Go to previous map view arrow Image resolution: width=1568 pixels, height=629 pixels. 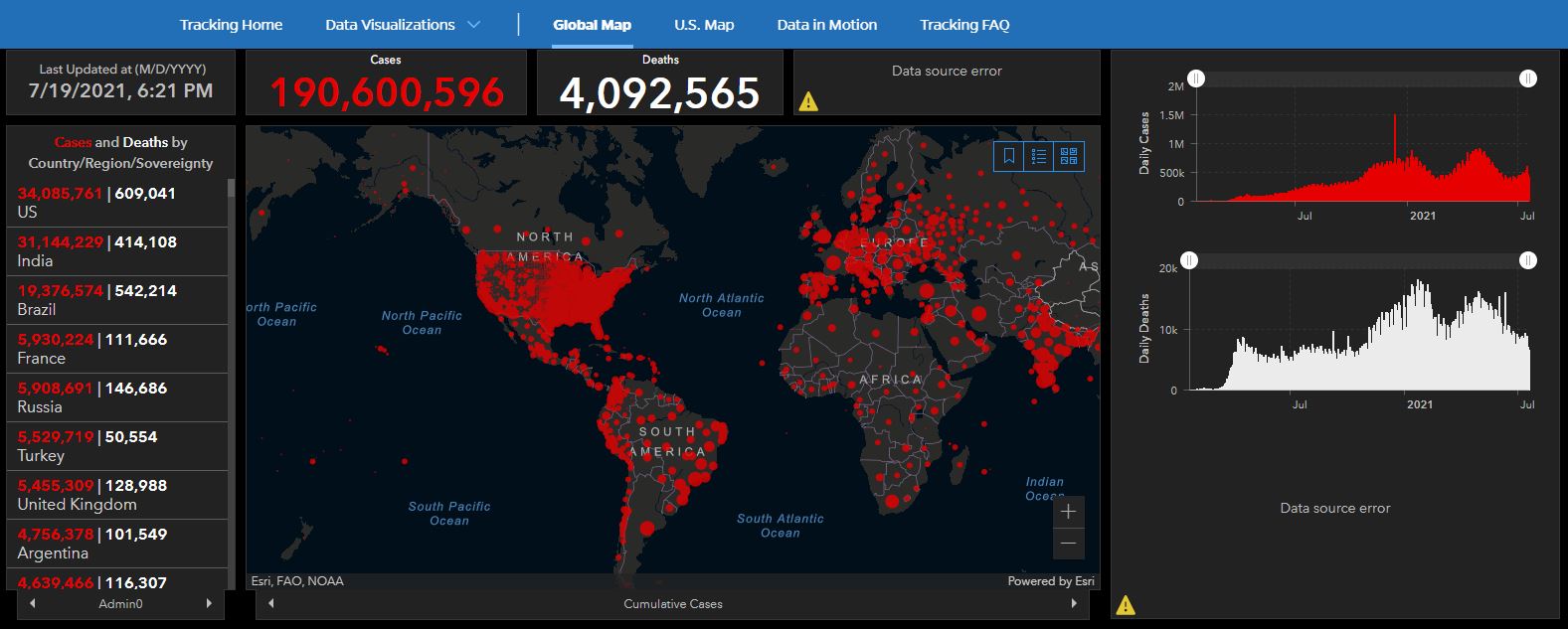pos(271,603)
